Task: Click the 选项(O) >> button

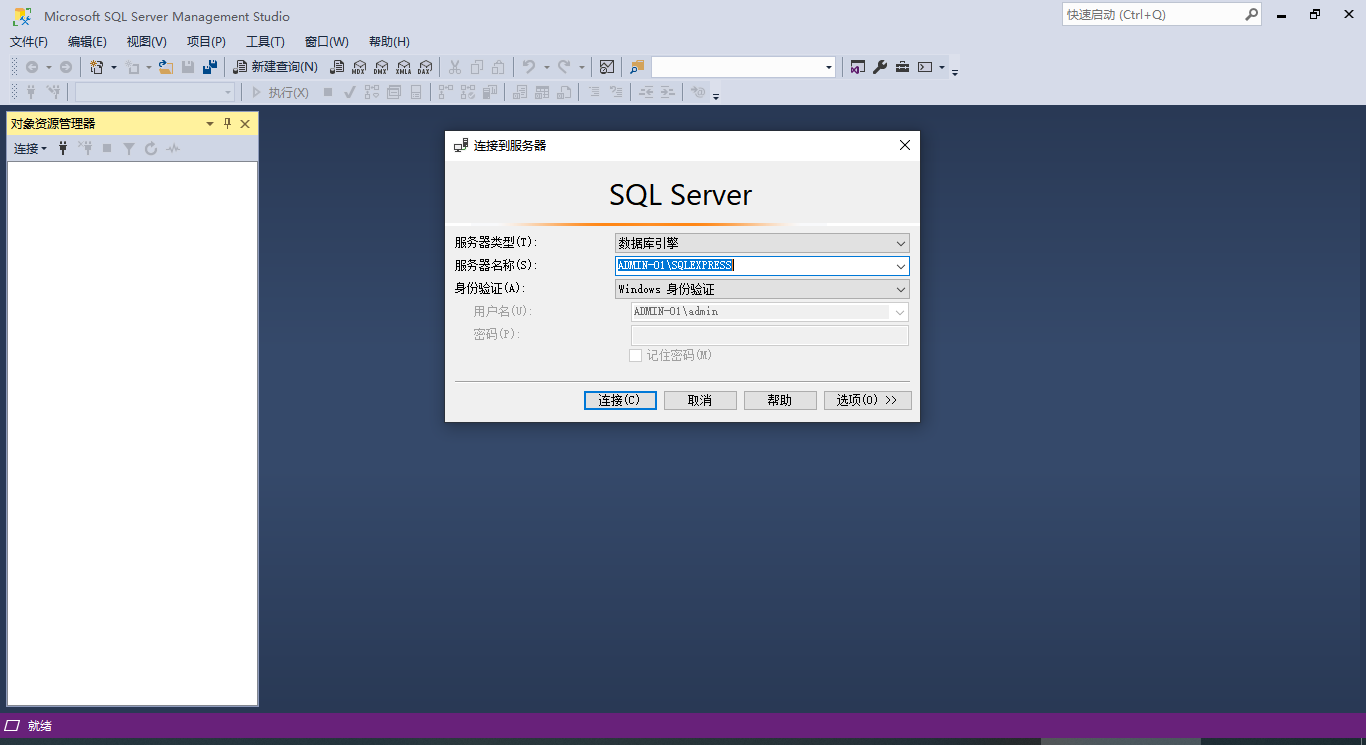Action: (x=866, y=399)
